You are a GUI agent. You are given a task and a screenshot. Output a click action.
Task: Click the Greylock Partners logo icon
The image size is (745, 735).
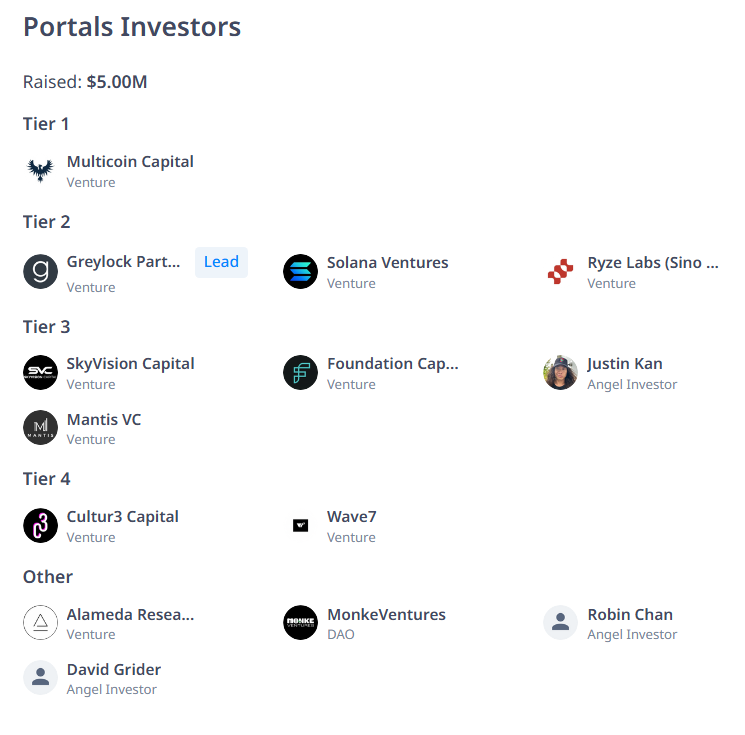coord(40,271)
